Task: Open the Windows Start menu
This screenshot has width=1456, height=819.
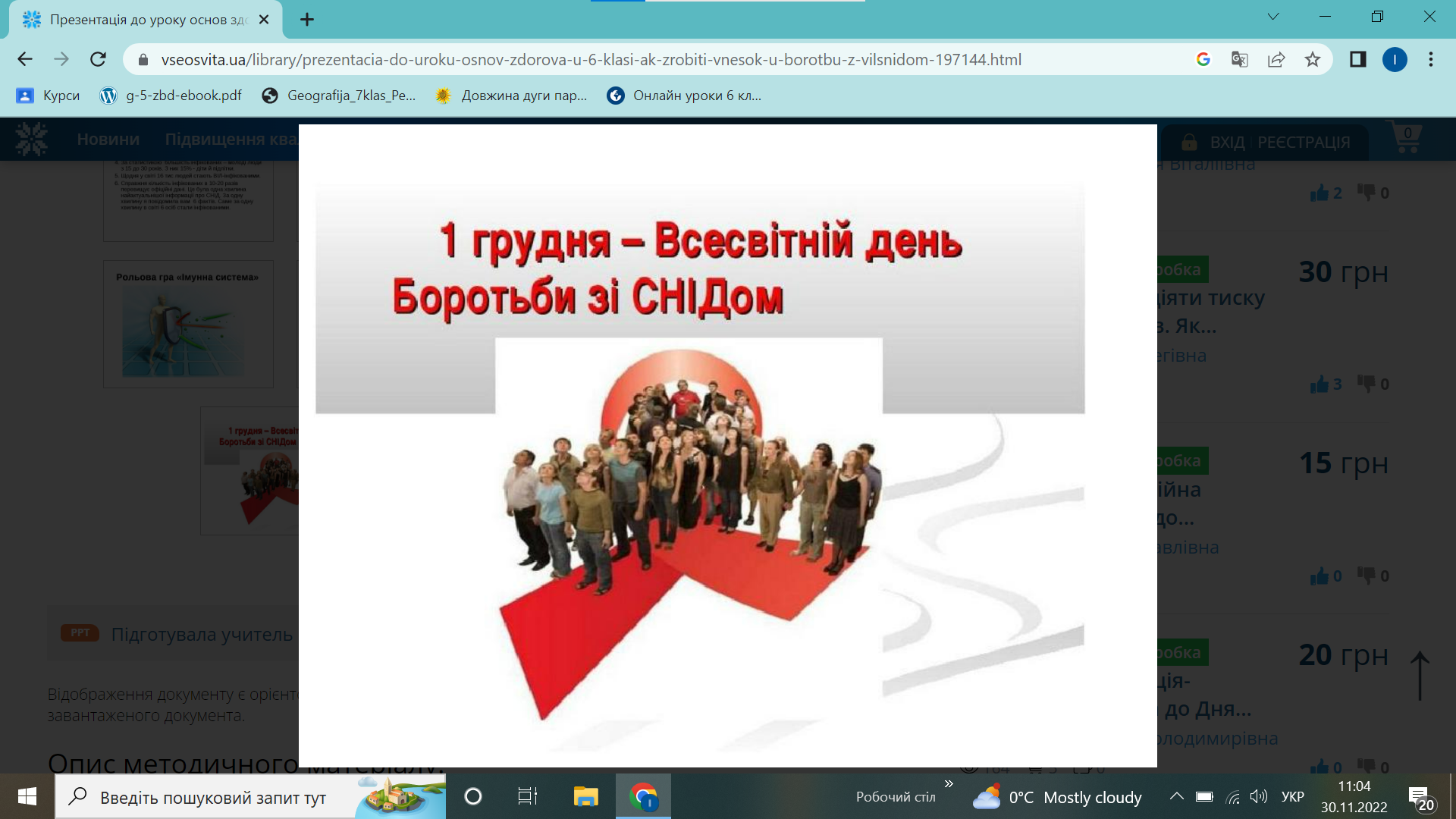Action: pos(27,796)
